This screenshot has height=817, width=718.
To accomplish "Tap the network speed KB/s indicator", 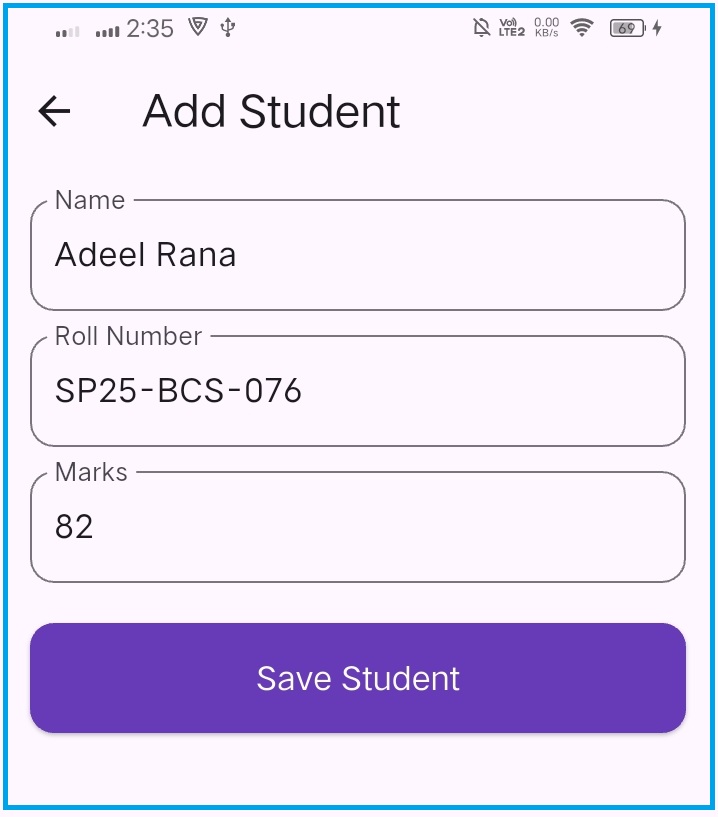I will [x=547, y=28].
